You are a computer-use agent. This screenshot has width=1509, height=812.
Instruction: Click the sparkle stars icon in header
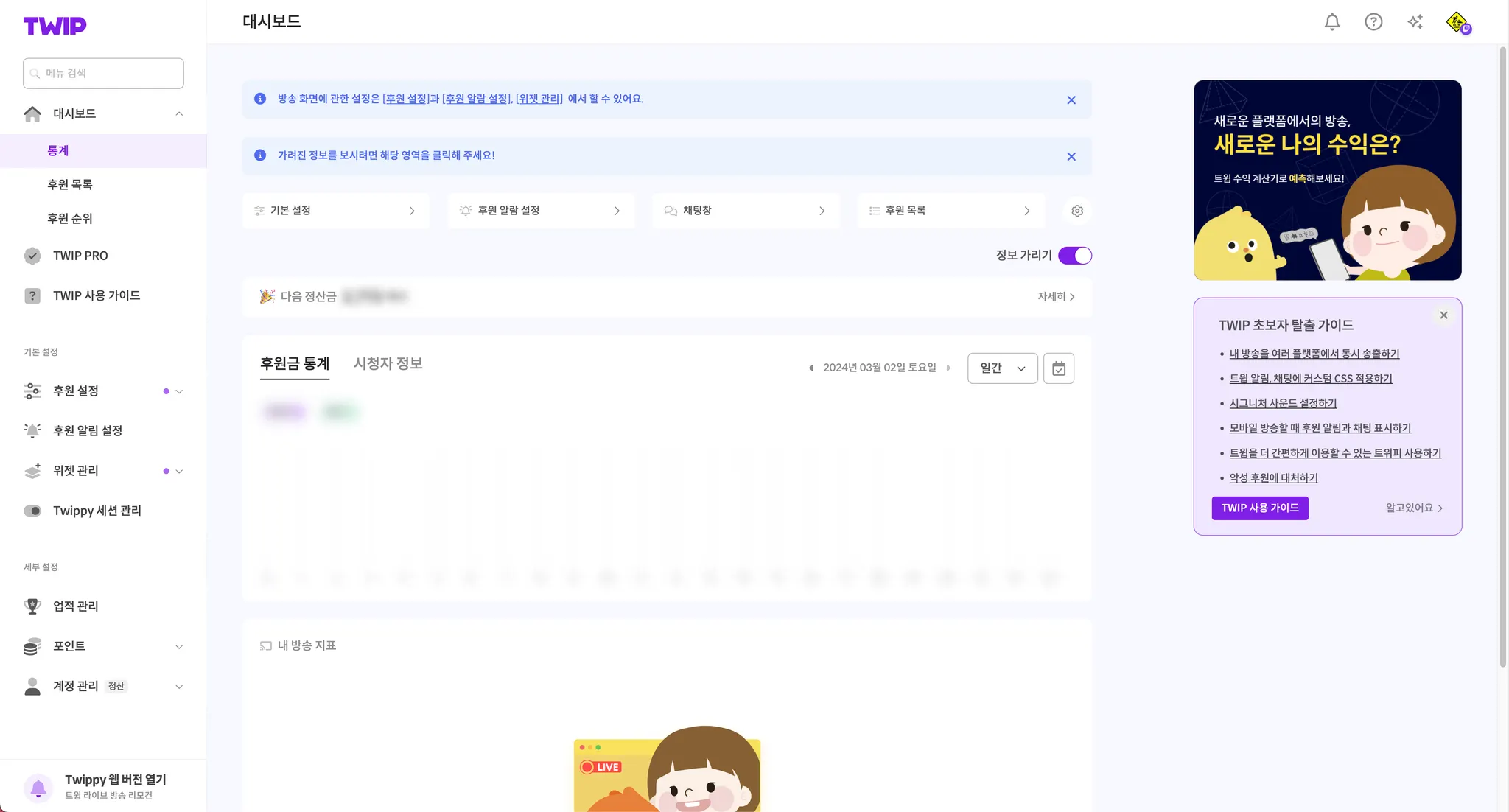(1415, 22)
